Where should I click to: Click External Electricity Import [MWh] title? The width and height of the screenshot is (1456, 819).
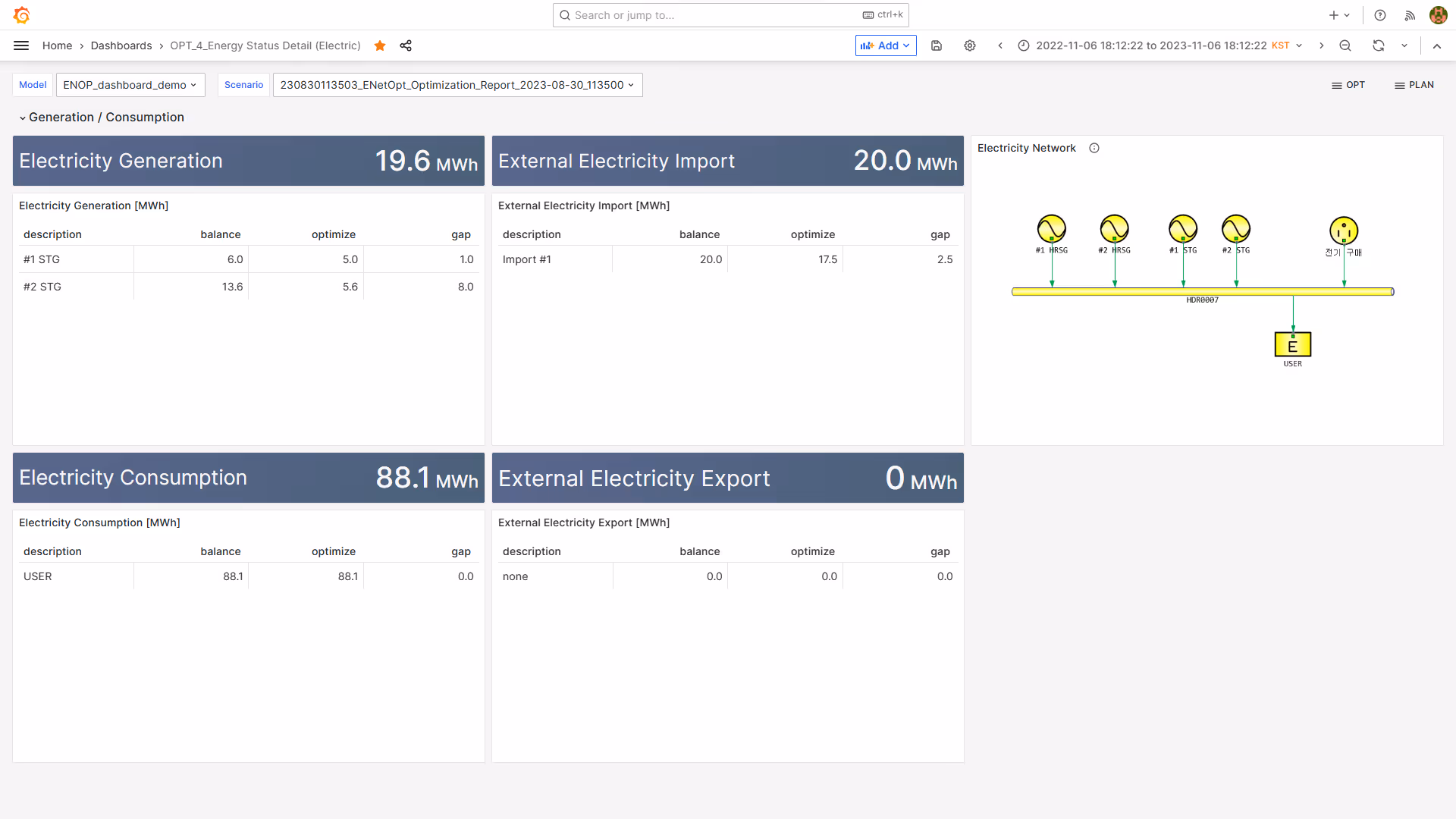584,206
